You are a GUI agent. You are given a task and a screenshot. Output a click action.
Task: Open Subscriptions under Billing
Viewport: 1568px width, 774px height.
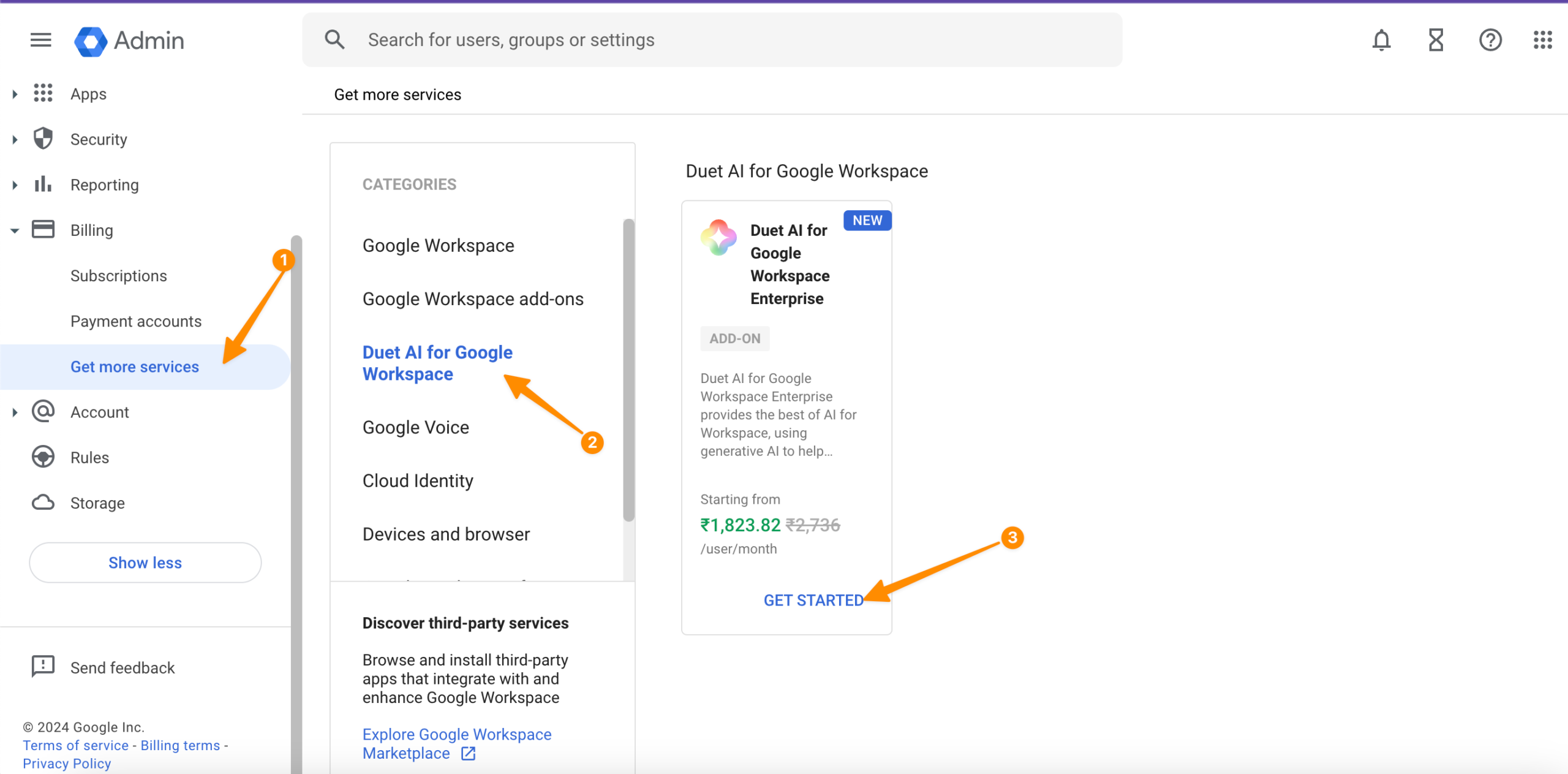118,276
